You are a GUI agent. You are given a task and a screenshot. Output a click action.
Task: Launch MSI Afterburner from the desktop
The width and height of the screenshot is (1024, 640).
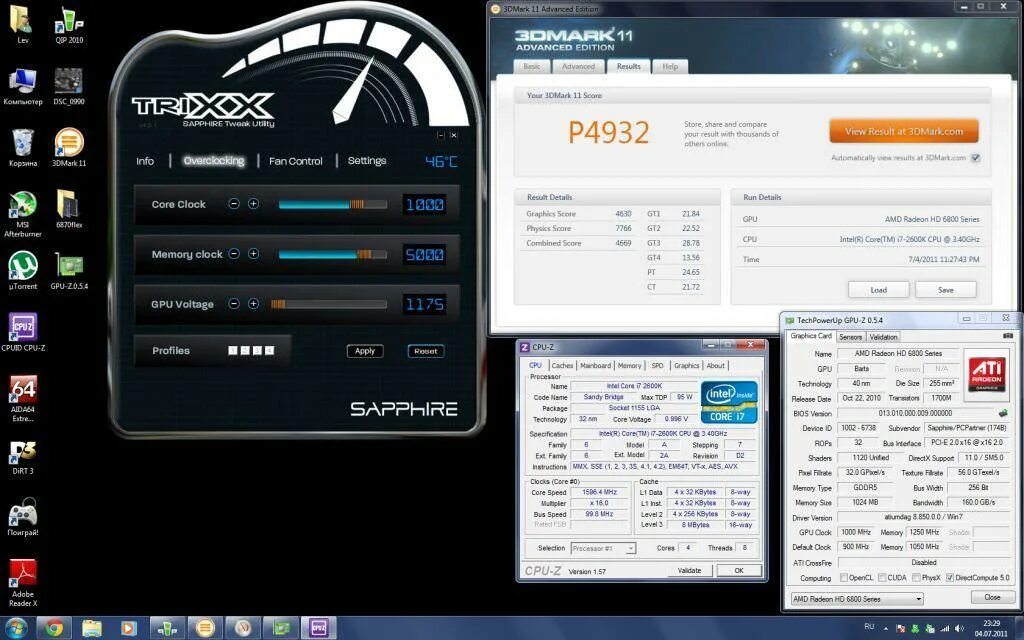coord(23,213)
